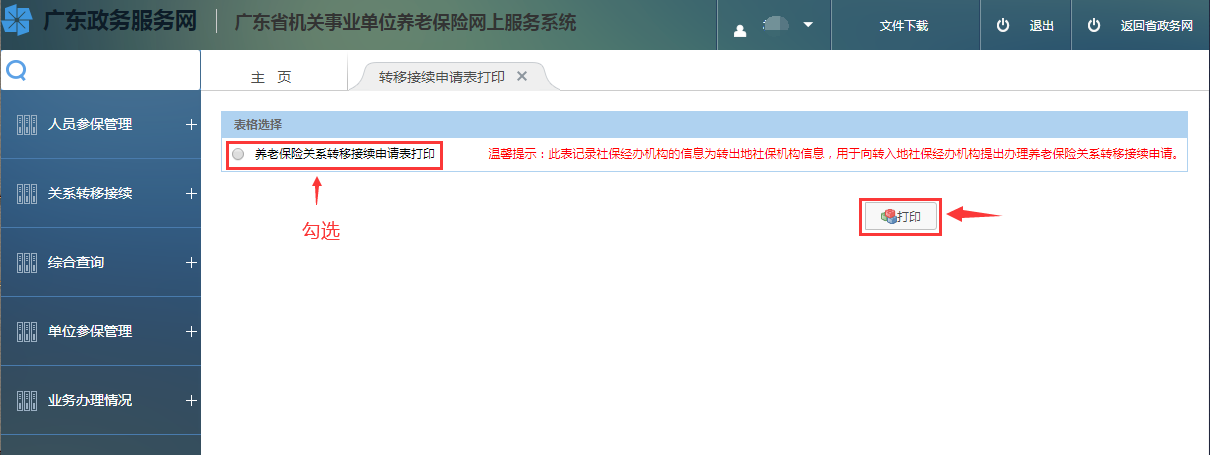Click the user profile avatar icon
The width and height of the screenshot is (1210, 455).
(x=740, y=27)
